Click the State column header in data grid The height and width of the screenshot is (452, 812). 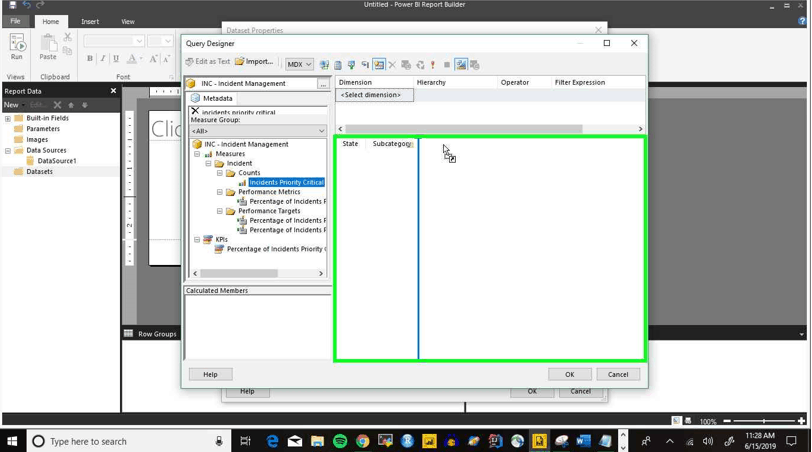click(x=350, y=144)
